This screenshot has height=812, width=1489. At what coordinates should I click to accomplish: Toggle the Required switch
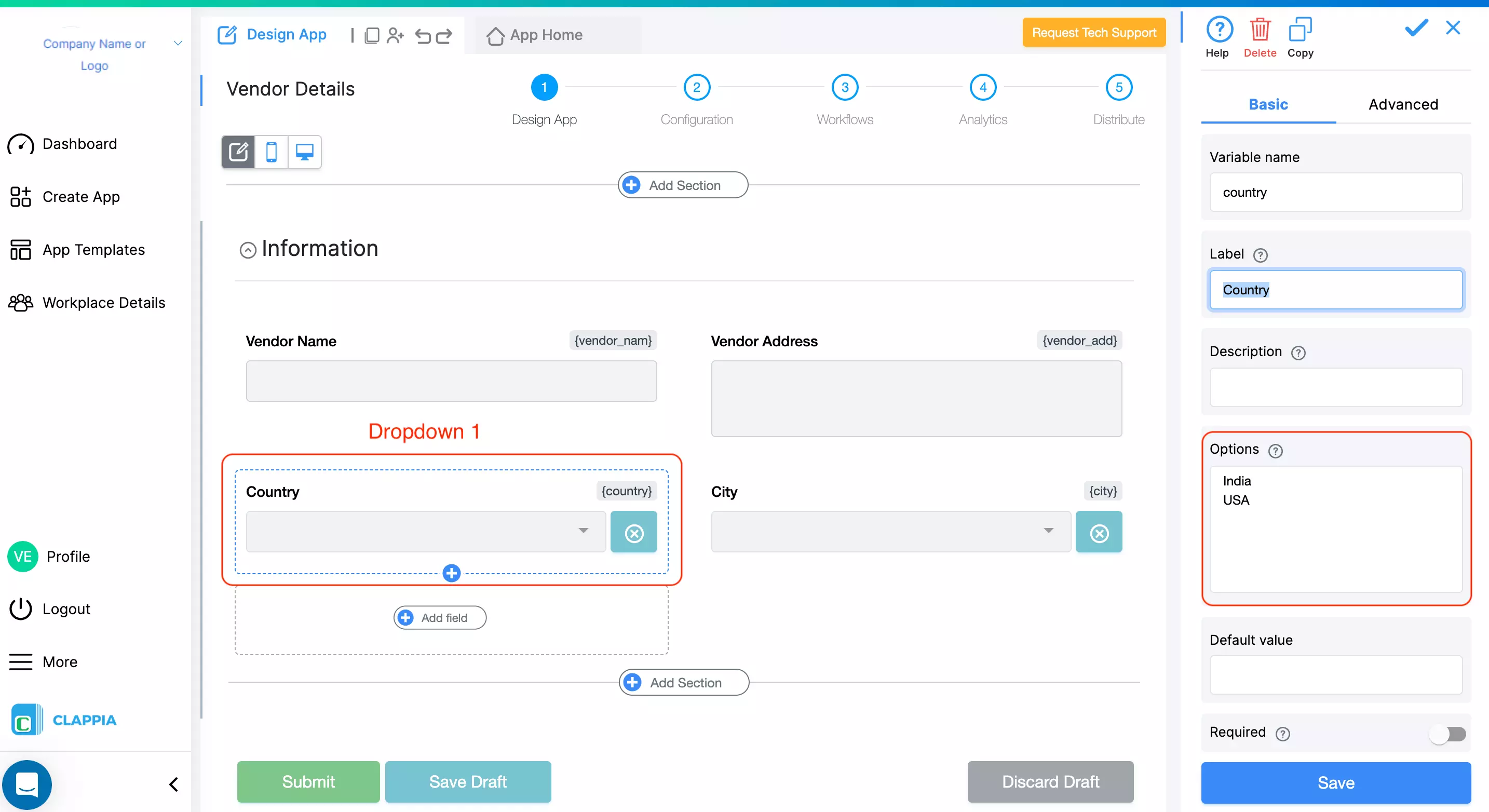pyautogui.click(x=1449, y=734)
